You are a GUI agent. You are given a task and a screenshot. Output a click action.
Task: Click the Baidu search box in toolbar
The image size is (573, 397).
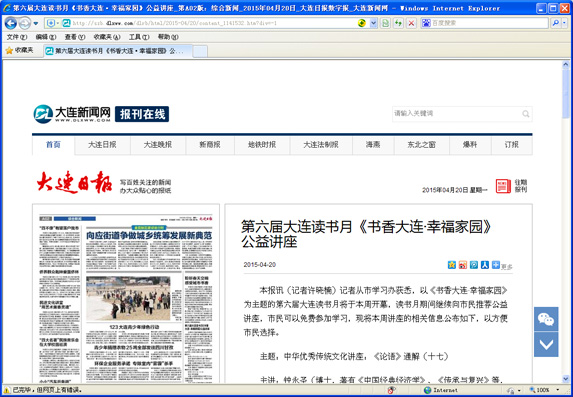point(490,23)
